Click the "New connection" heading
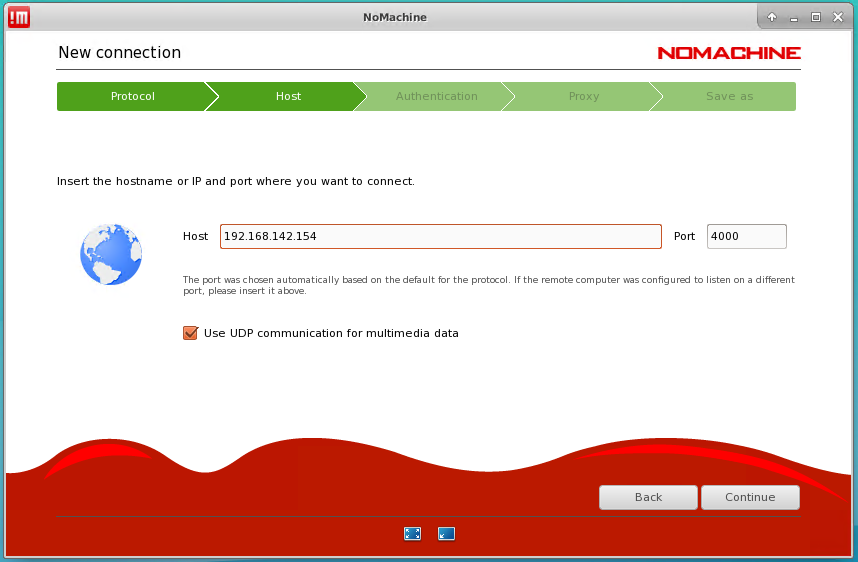Screen dimensions: 858x562 tap(120, 53)
